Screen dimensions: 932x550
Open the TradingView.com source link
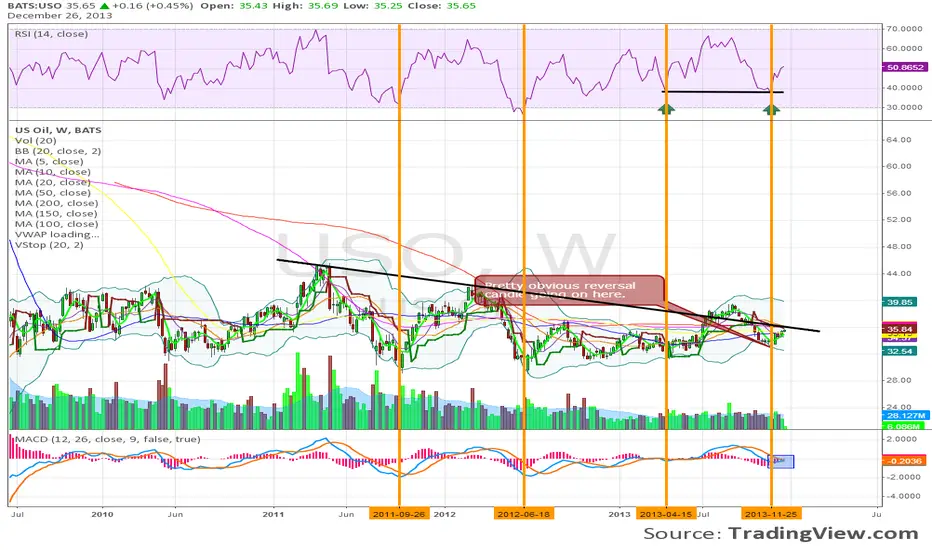pyautogui.click(x=824, y=533)
